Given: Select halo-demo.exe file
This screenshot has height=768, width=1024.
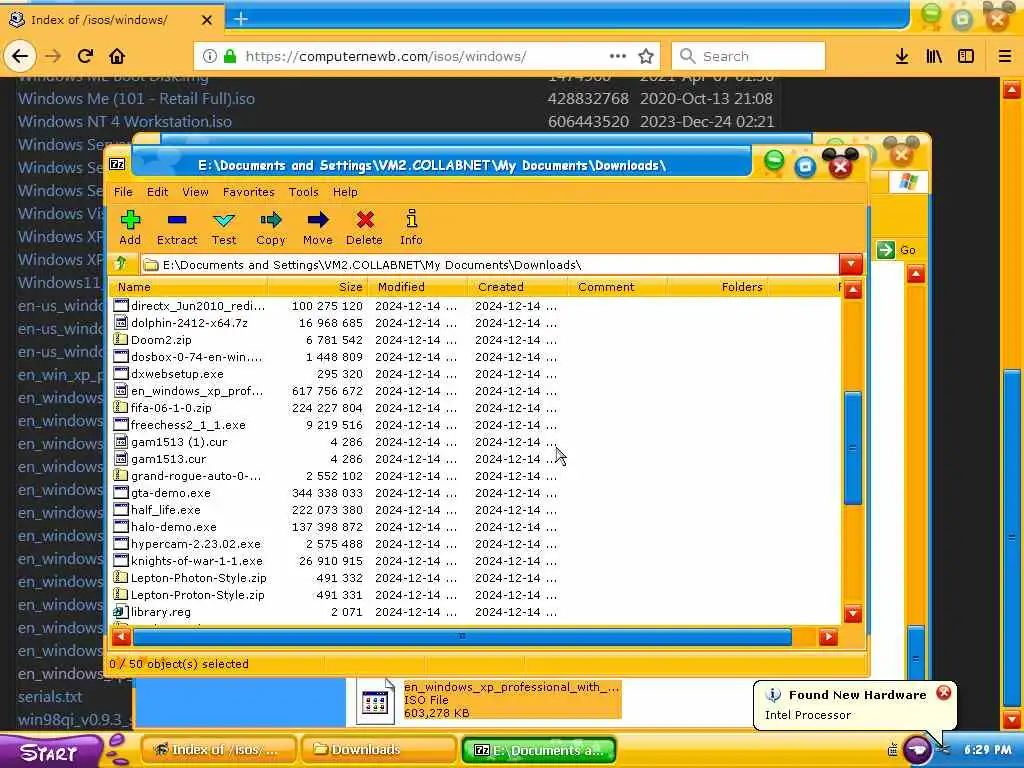Looking at the screenshot, I should (x=174, y=527).
